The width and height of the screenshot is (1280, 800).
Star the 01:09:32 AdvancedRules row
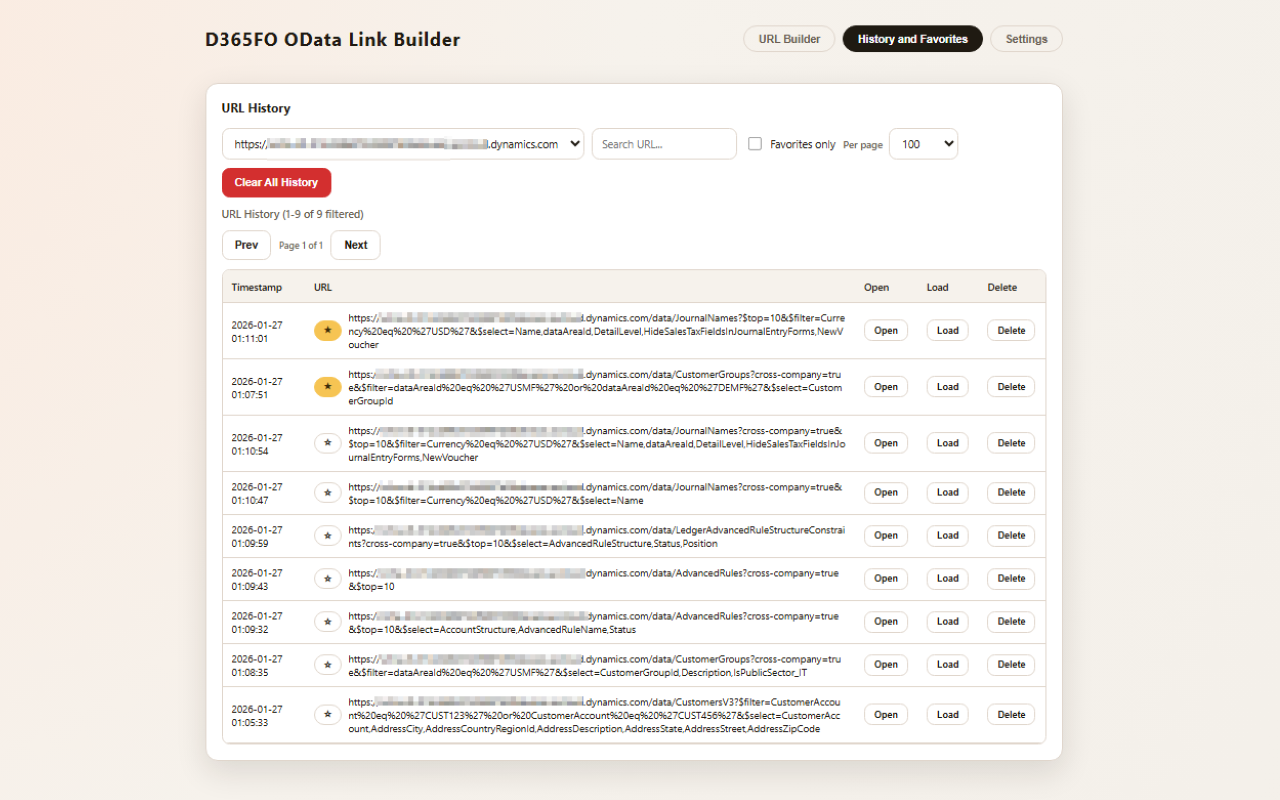pyautogui.click(x=327, y=621)
